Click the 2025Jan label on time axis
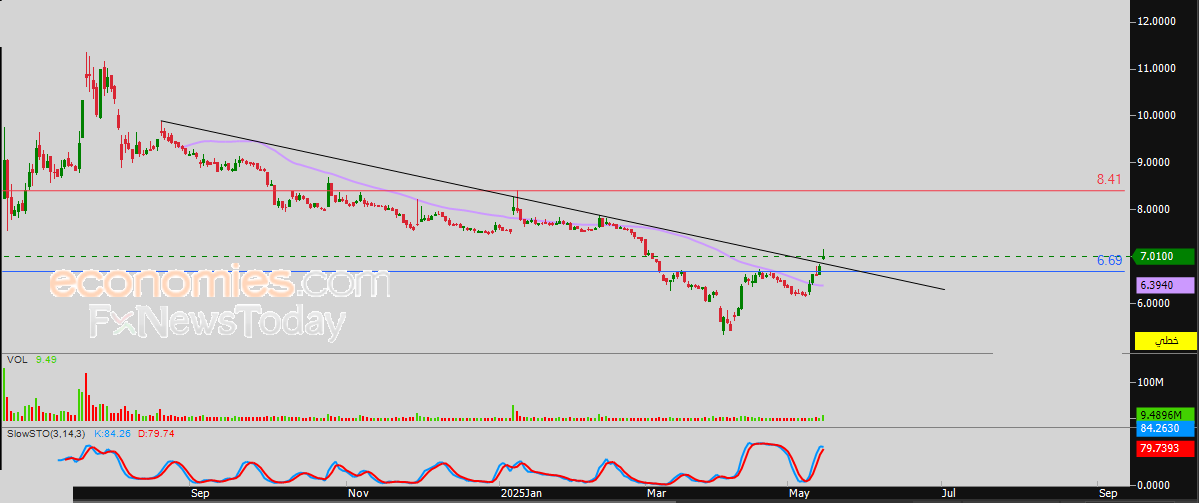 click(x=520, y=495)
